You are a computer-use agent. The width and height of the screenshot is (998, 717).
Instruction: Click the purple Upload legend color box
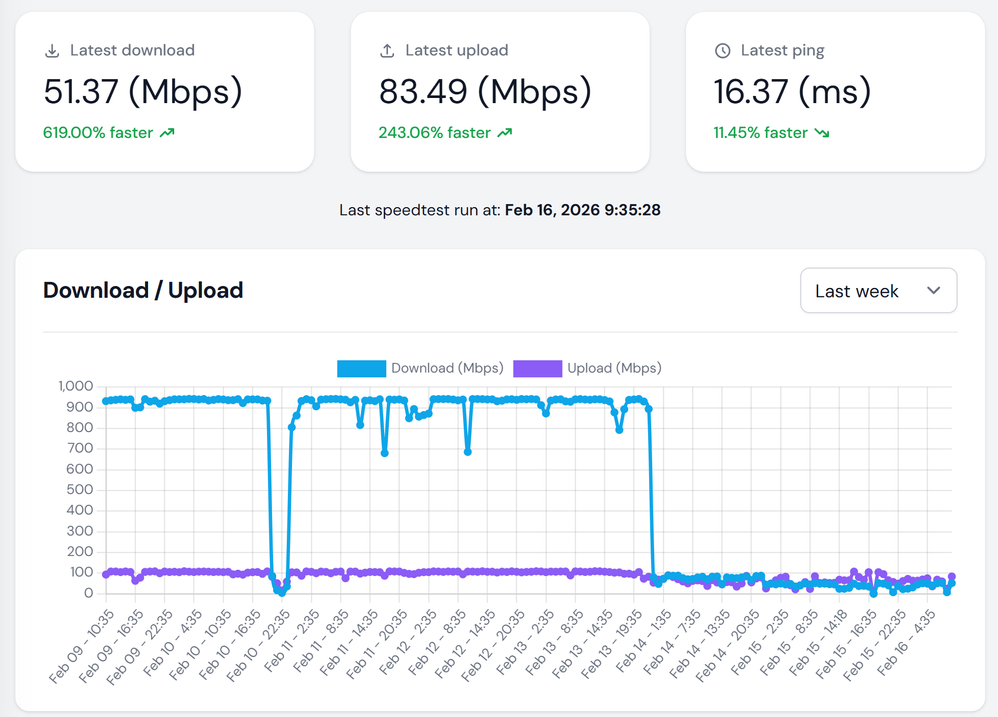point(537,368)
